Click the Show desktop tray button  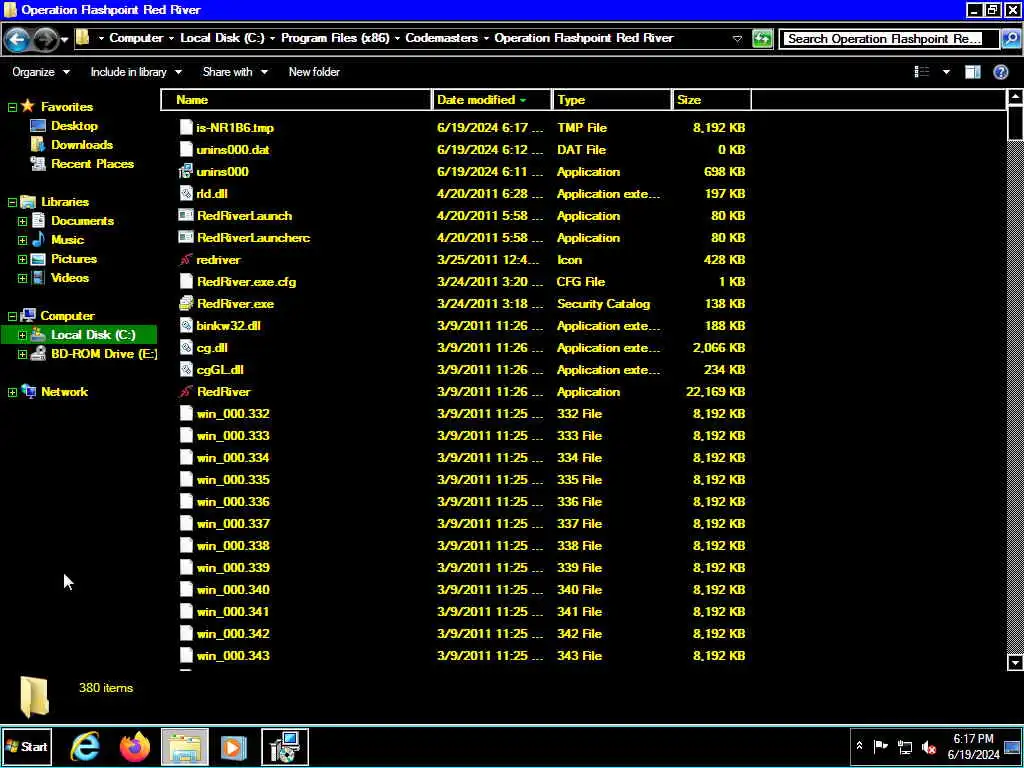(x=1012, y=746)
